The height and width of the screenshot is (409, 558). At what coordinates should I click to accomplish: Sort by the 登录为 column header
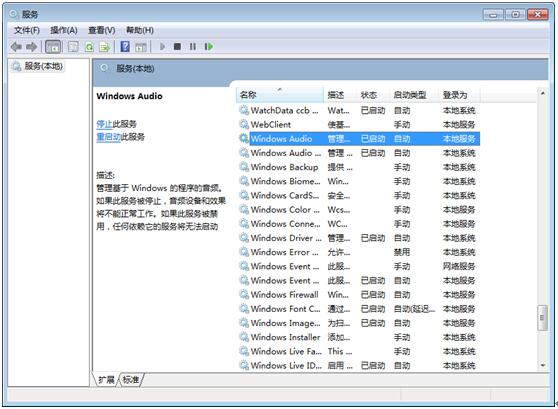coord(459,95)
